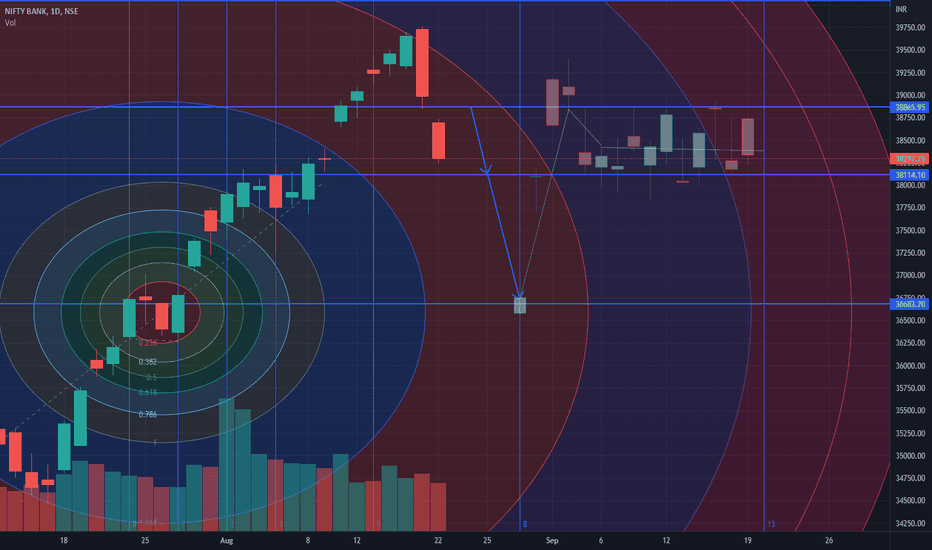Click the Aug date label on time axis

click(226, 540)
